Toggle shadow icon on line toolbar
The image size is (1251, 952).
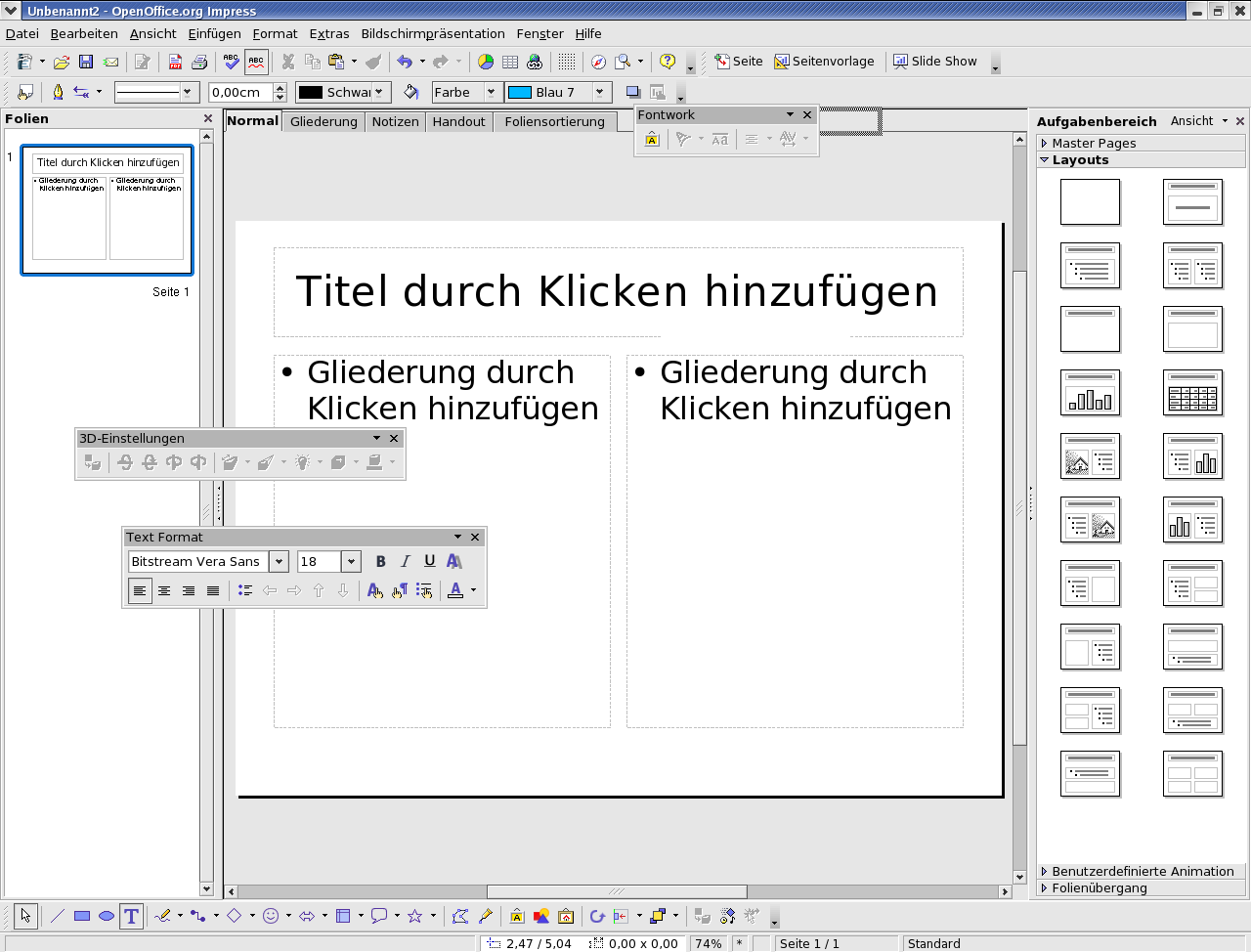633,92
